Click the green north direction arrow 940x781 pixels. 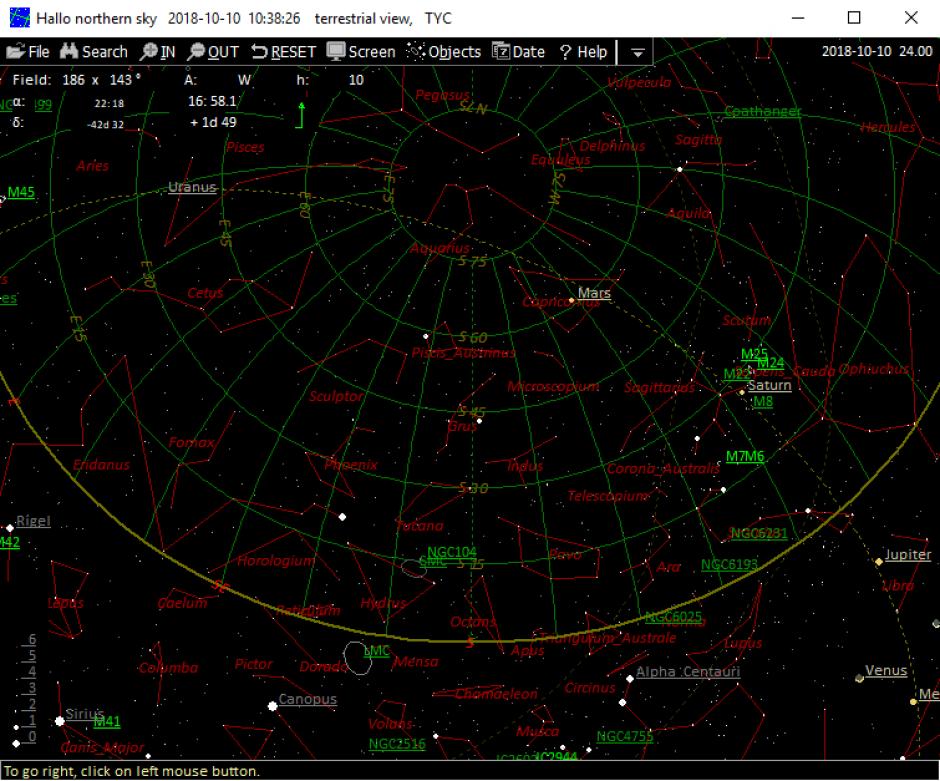[302, 114]
